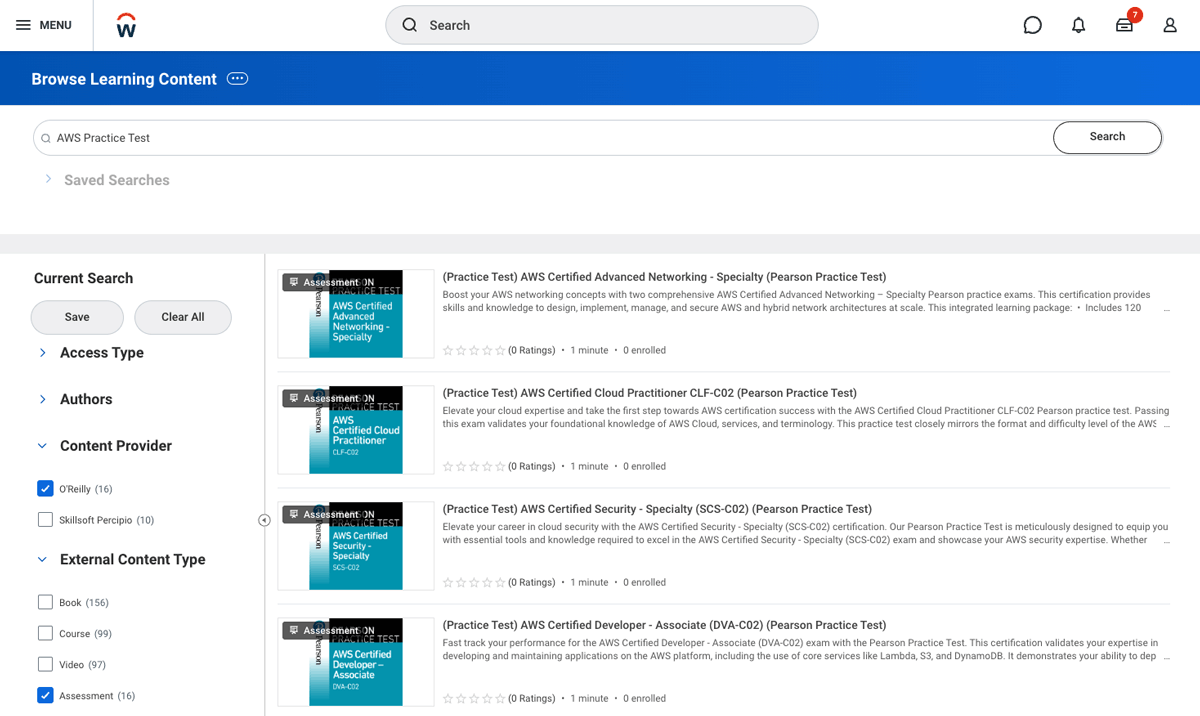Click star rating of Advanced Networking practice test
The width and height of the screenshot is (1200, 716).
[474, 351]
